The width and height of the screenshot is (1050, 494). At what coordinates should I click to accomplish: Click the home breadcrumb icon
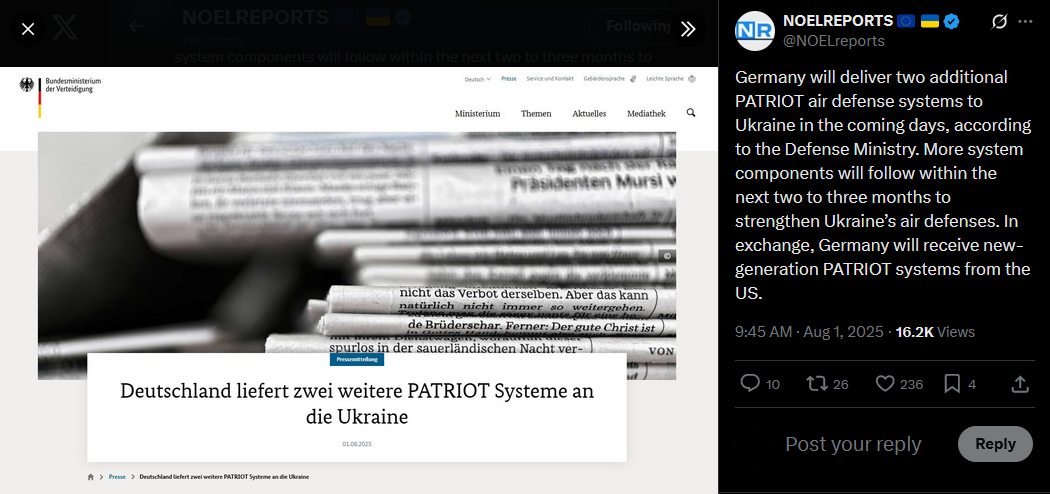click(90, 477)
